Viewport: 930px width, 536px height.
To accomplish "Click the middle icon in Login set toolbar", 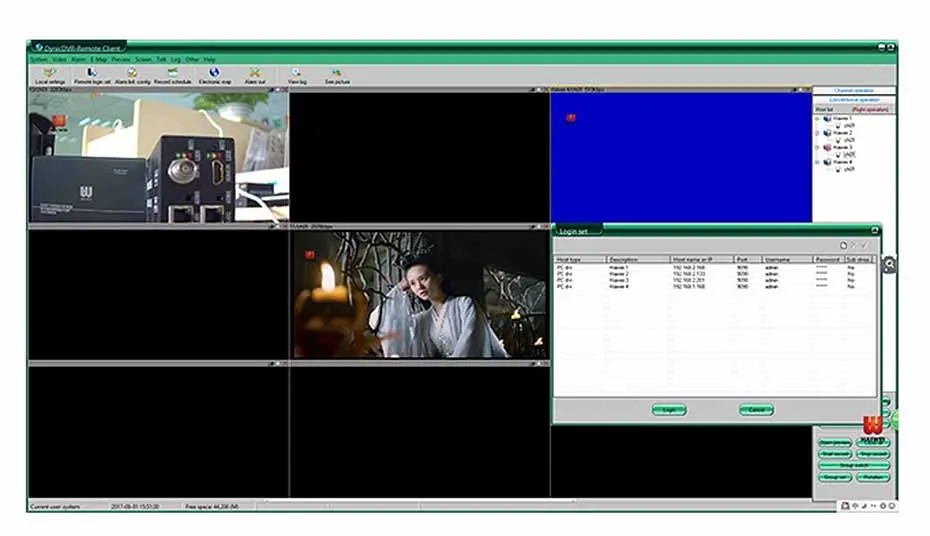I will [854, 245].
